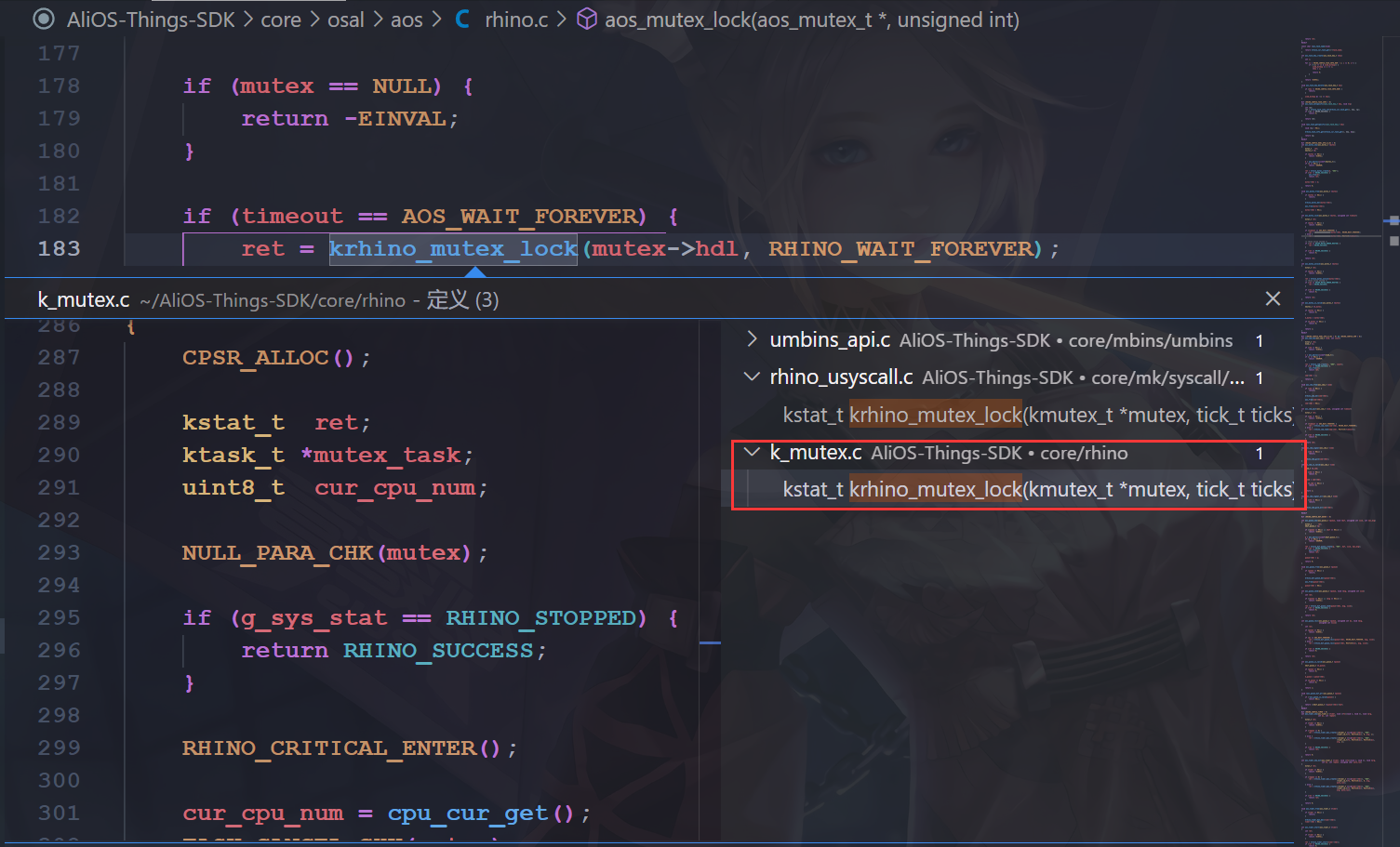Close the peek definition panel
This screenshot has height=847, width=1400.
1273,298
